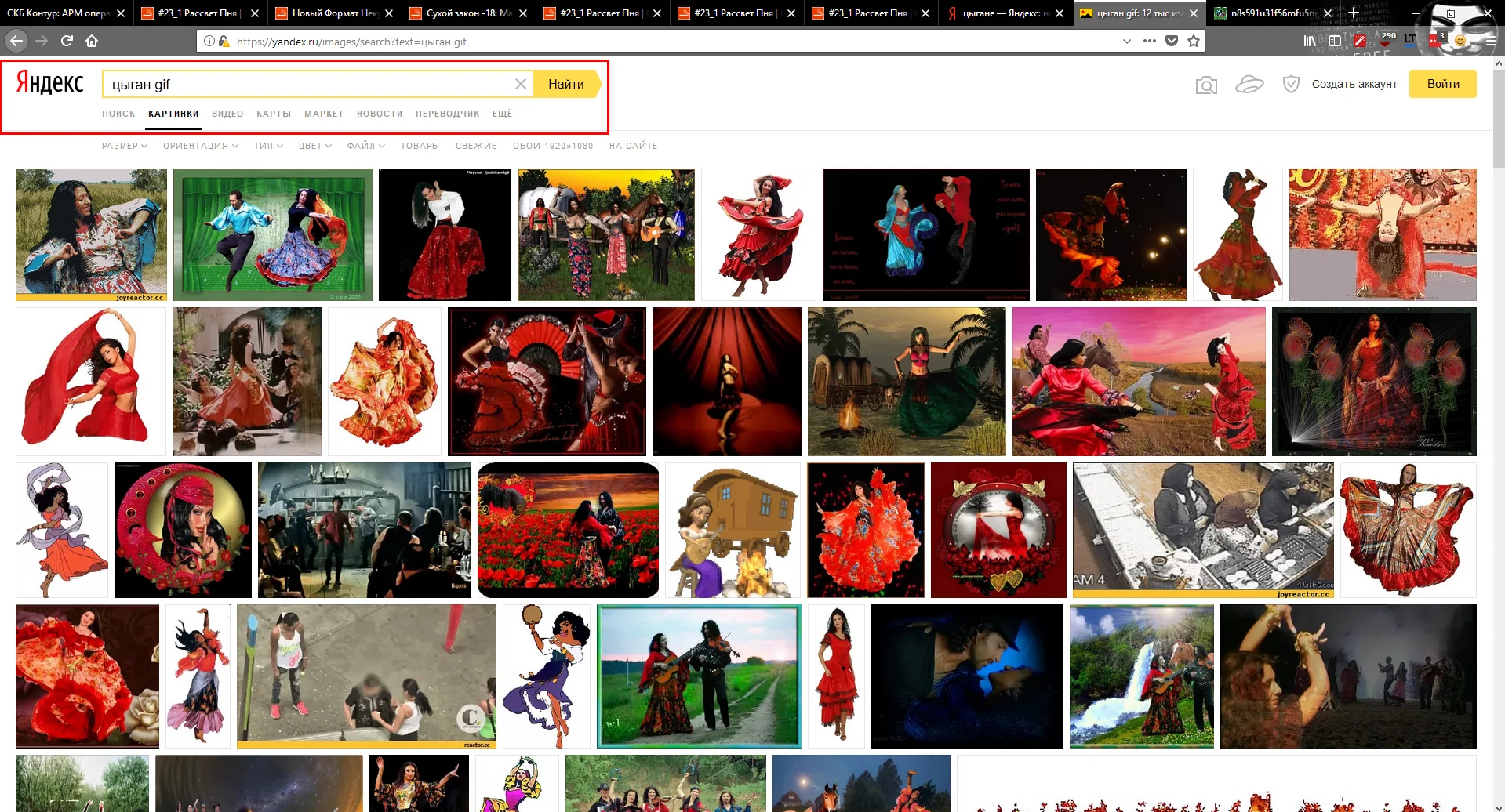Save page to Pocket
1505x812 pixels.
coord(1172,41)
